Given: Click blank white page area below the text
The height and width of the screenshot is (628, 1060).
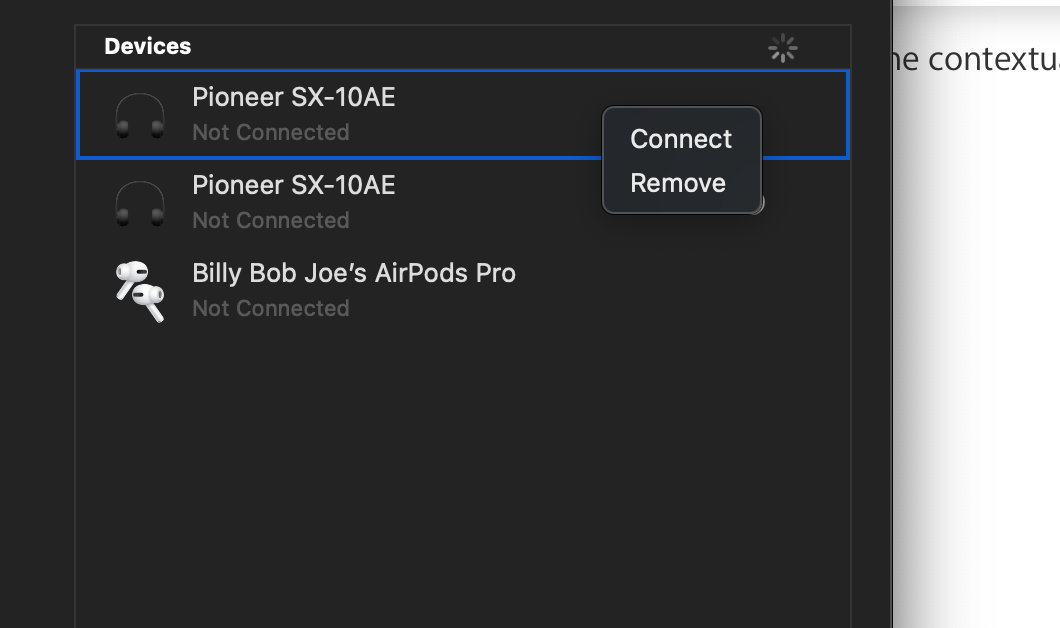Looking at the screenshot, I should [980, 350].
